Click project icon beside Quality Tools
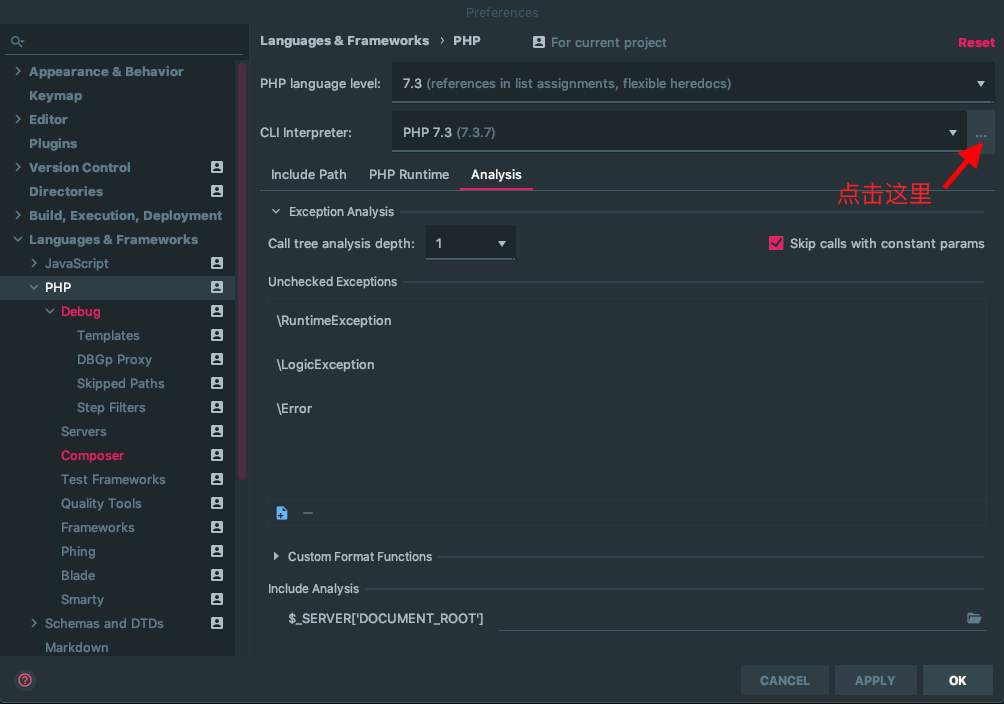Screen dimensions: 1004x704 pos(217,503)
